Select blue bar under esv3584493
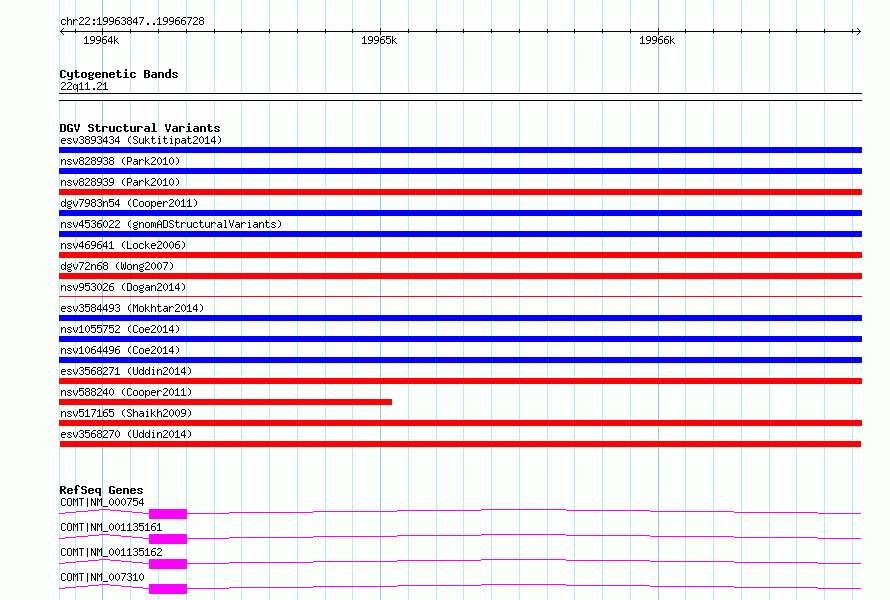Screen dimensions: 890x600 pyautogui.click(x=460, y=318)
